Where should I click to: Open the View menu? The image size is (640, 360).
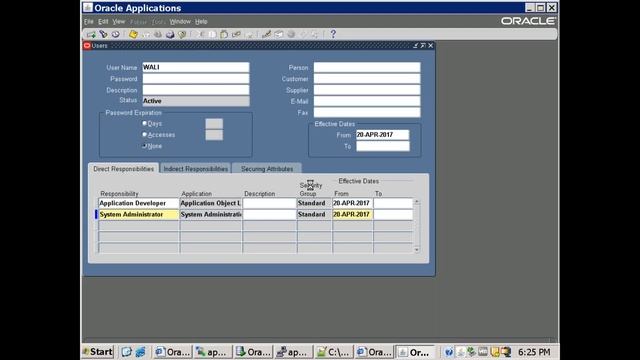(119, 22)
